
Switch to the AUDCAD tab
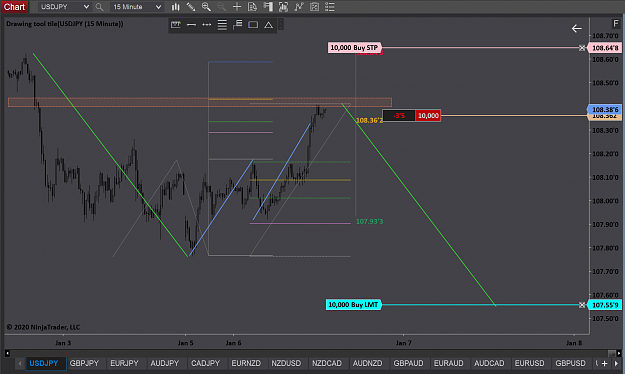coord(489,363)
